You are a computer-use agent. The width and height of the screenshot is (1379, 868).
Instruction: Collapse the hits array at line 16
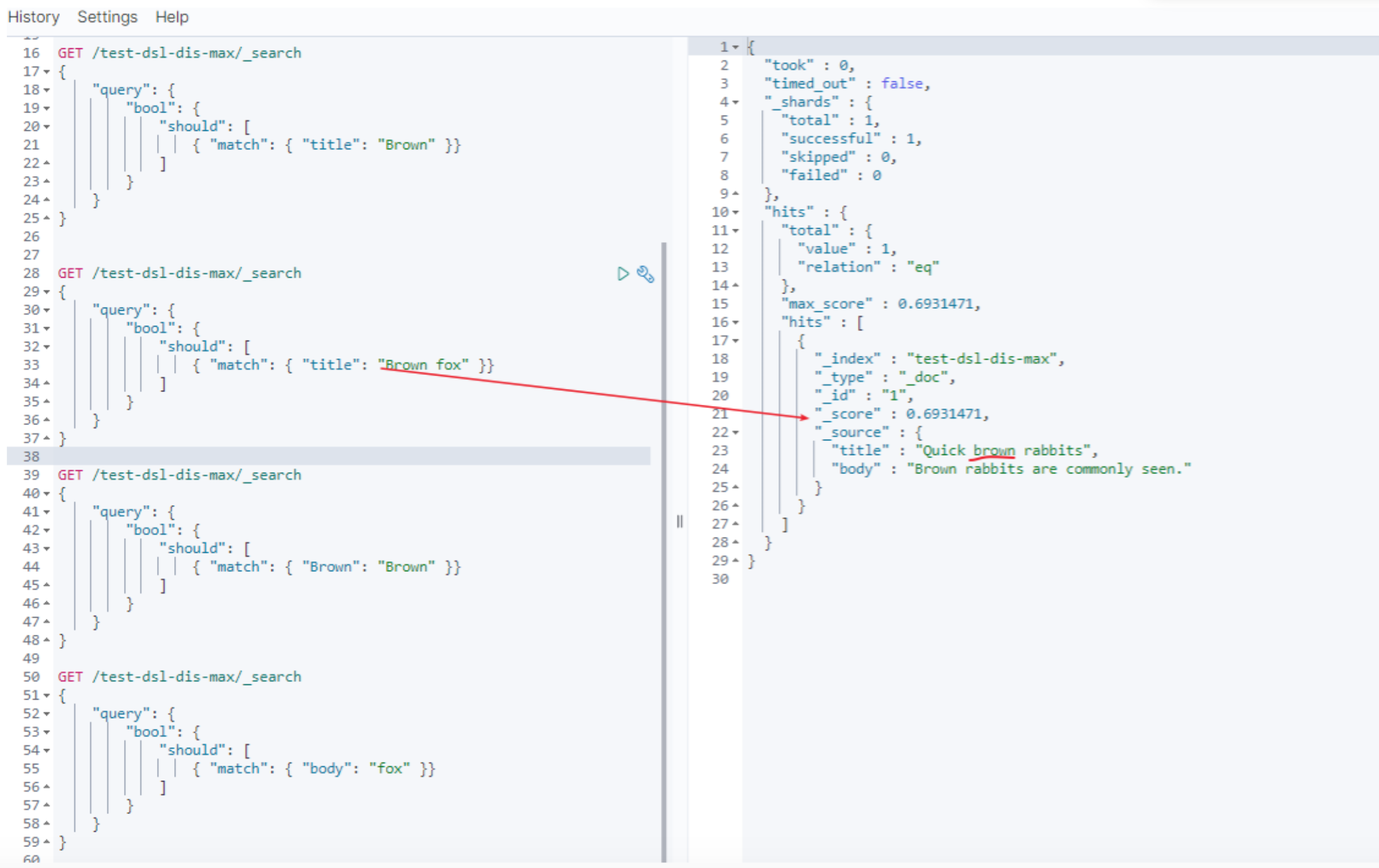click(x=735, y=323)
